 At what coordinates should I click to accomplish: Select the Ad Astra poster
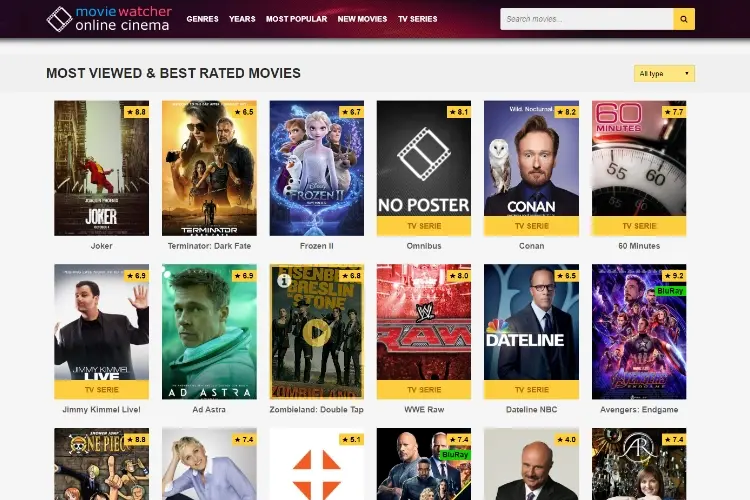tap(209, 332)
